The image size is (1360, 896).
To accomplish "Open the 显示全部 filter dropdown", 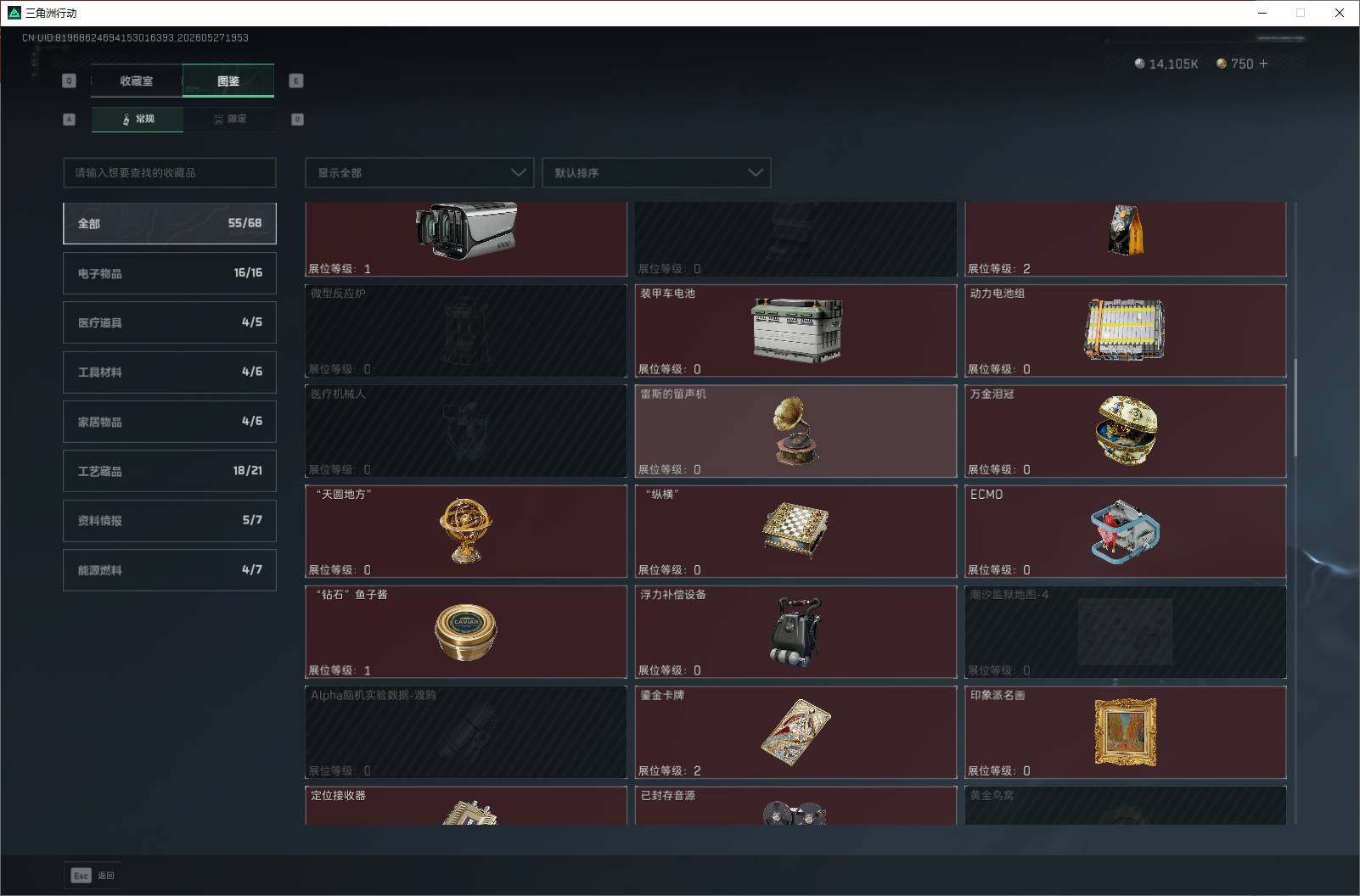I will pyautogui.click(x=419, y=172).
